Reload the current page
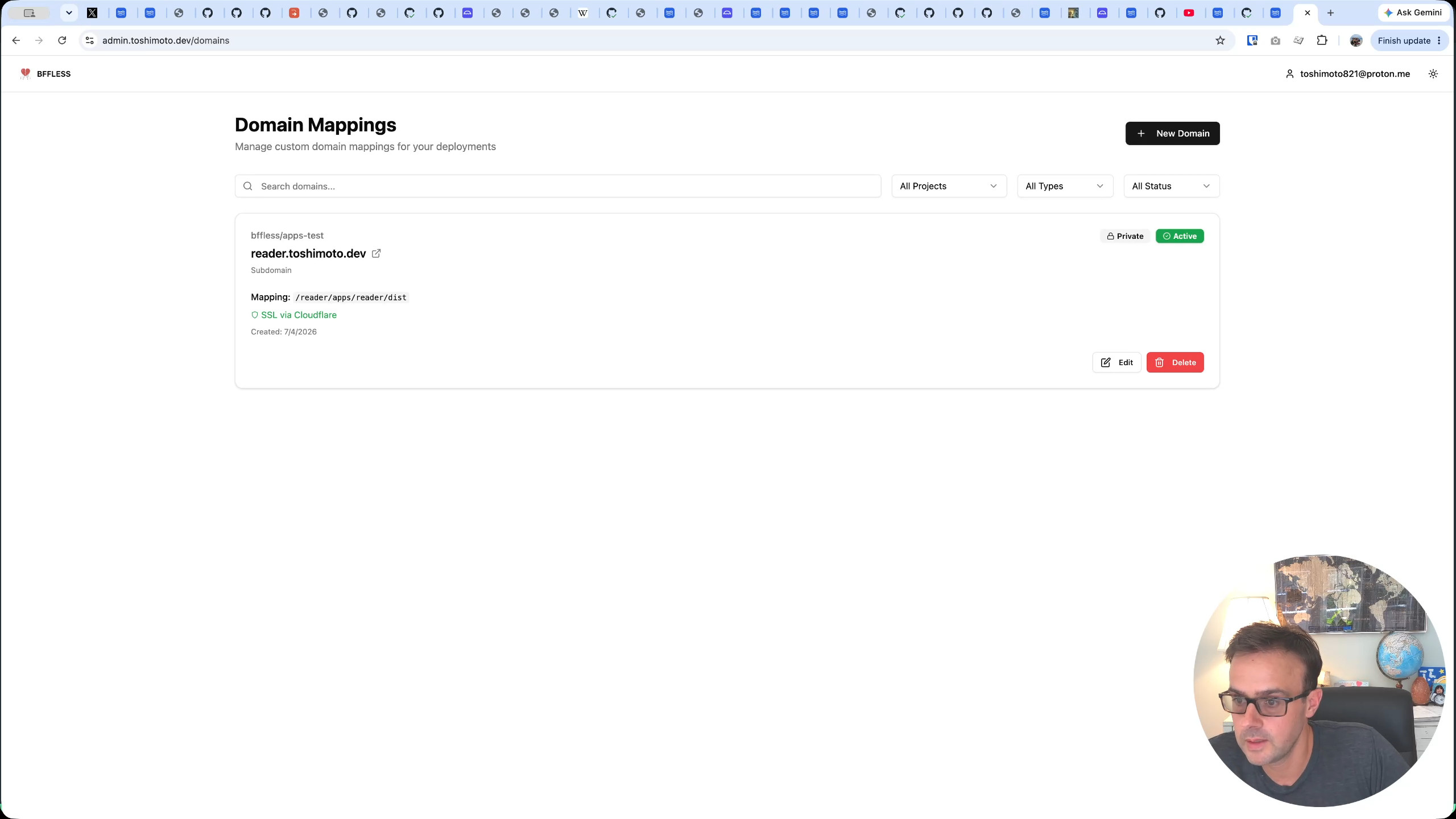The height and width of the screenshot is (819, 1456). click(62, 40)
